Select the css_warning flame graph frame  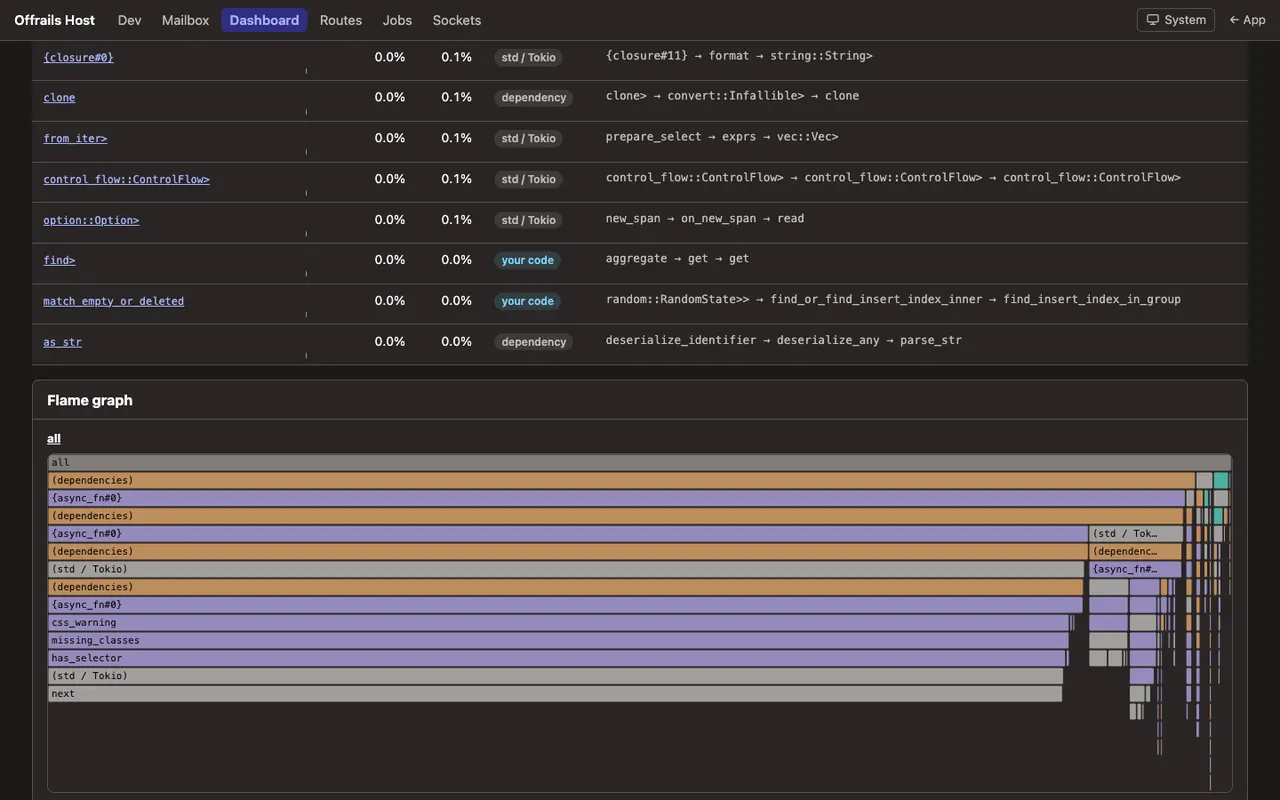pyautogui.click(x=559, y=623)
